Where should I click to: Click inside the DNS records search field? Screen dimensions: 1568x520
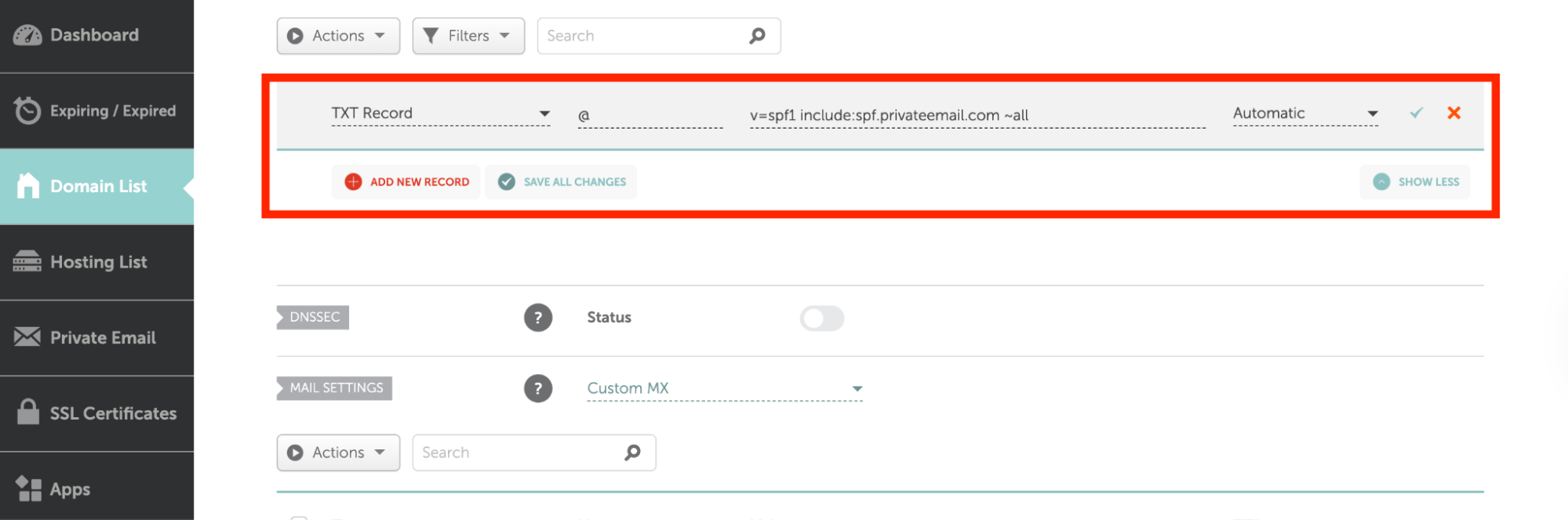643,35
